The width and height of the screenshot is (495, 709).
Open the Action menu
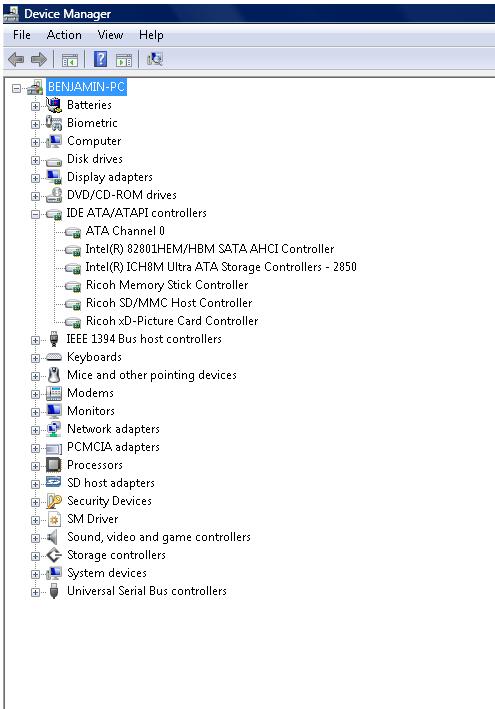tap(64, 35)
